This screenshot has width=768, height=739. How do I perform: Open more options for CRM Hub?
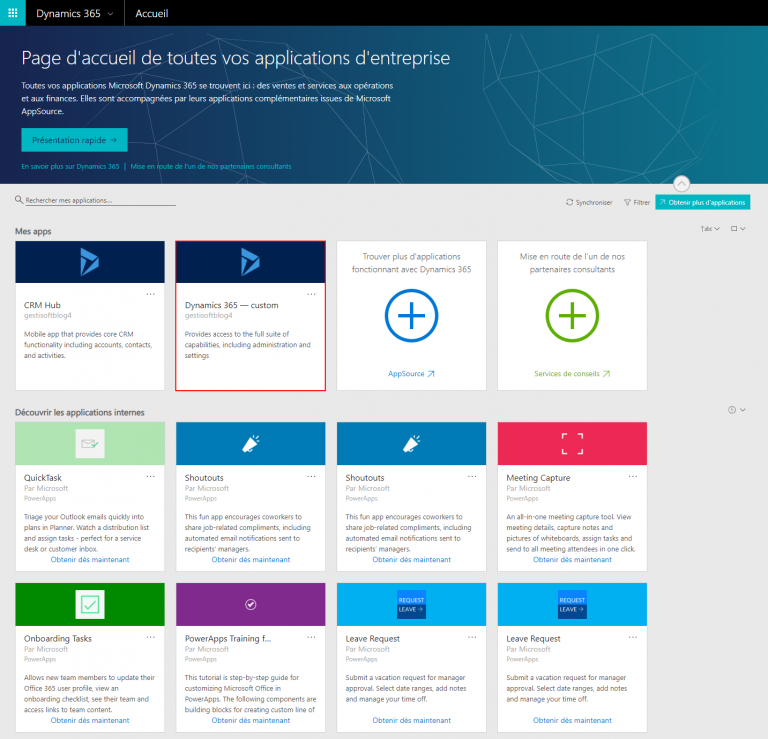tap(150, 294)
